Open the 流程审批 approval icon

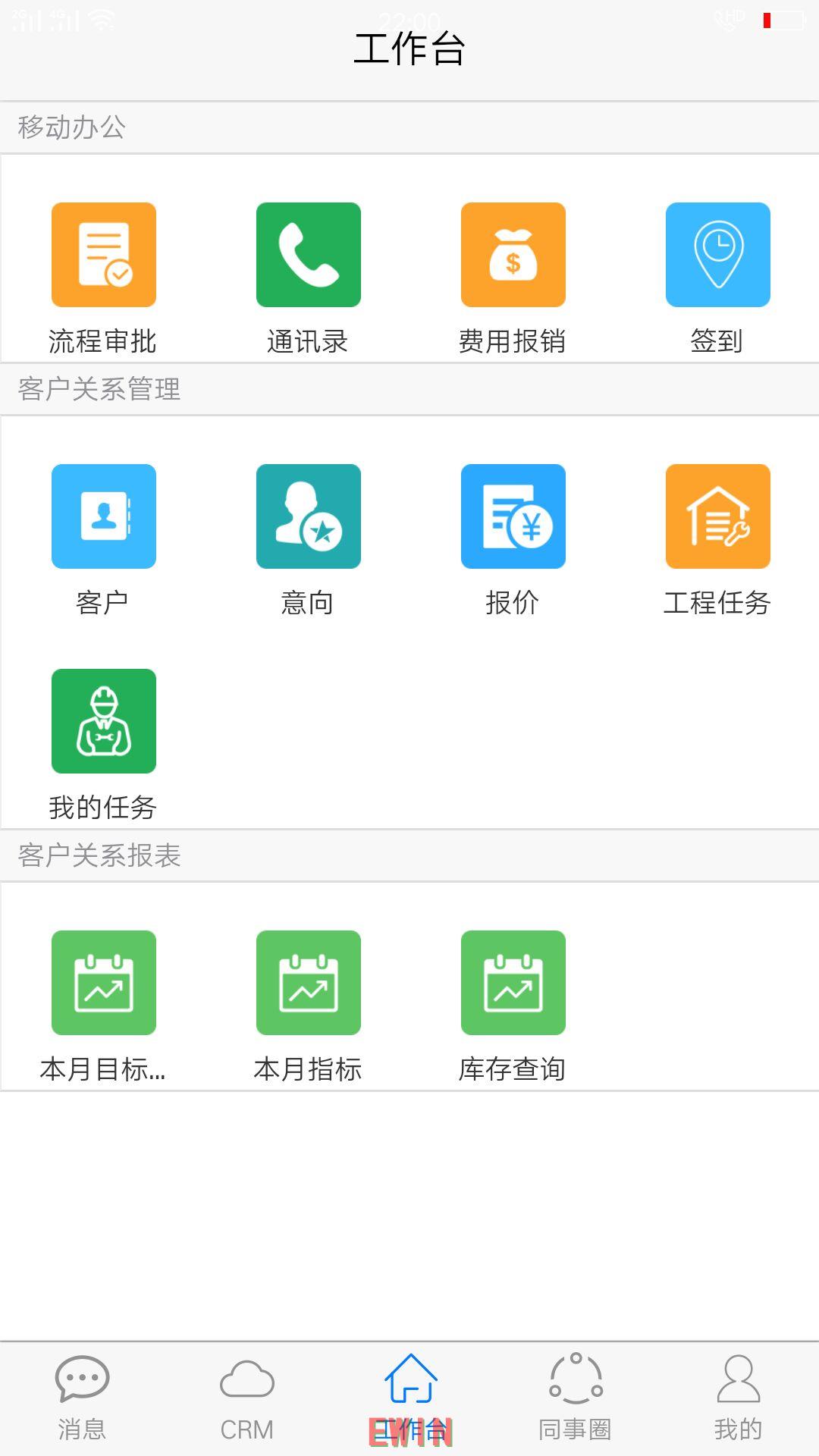click(104, 255)
